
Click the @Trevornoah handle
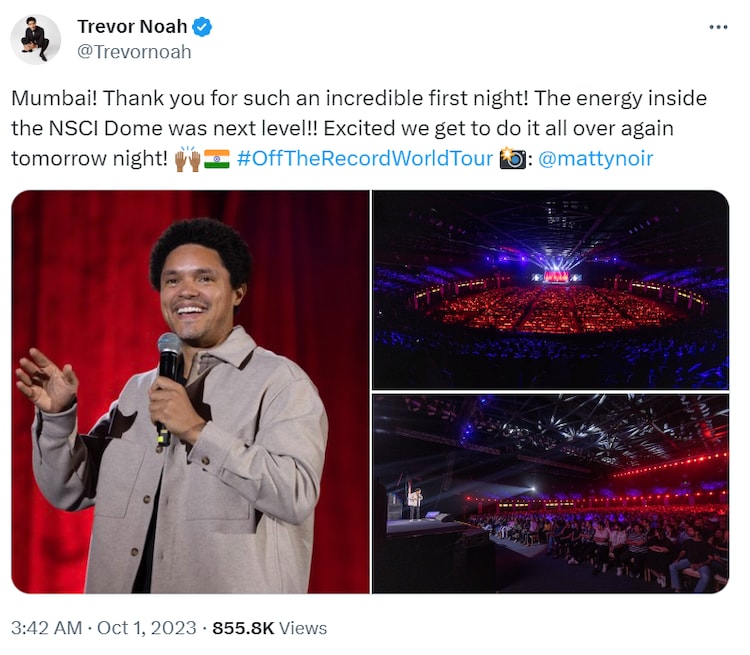(134, 52)
